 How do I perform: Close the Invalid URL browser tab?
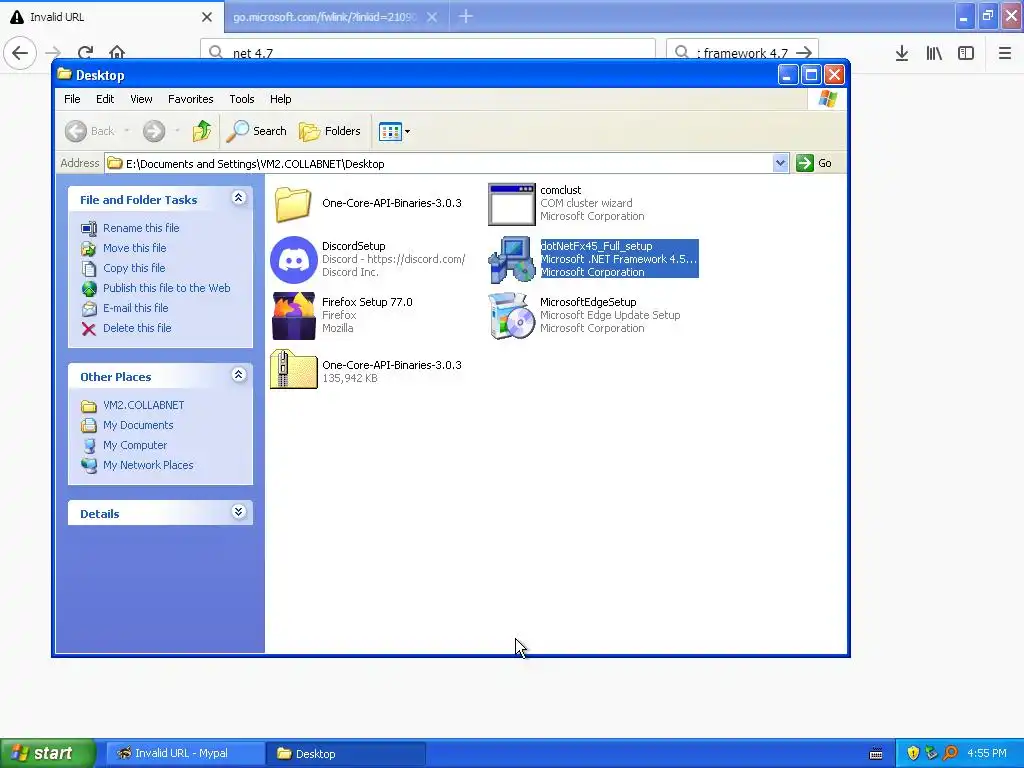click(x=207, y=17)
